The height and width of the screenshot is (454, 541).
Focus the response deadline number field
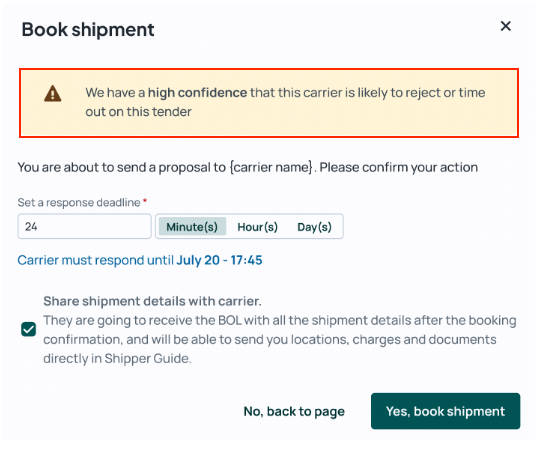tap(85, 226)
